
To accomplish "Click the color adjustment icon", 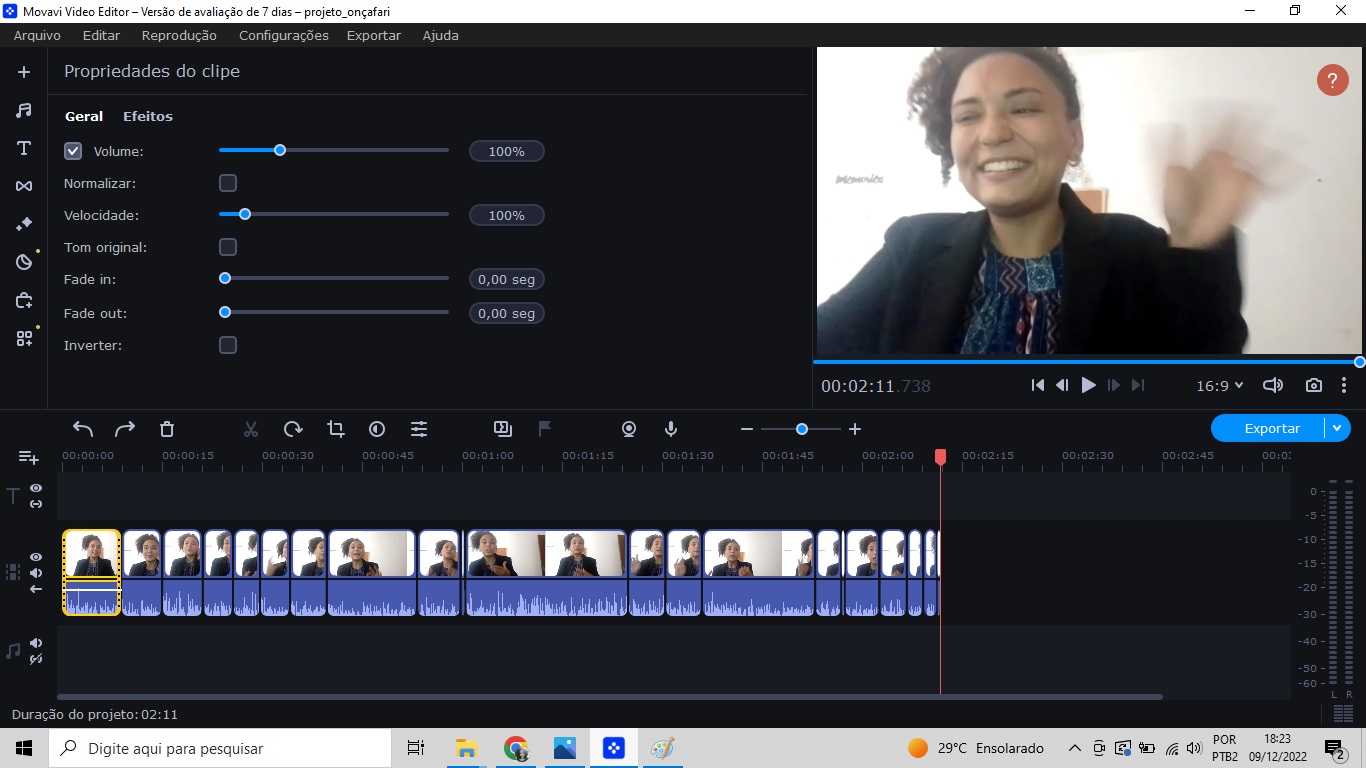I will [x=377, y=429].
